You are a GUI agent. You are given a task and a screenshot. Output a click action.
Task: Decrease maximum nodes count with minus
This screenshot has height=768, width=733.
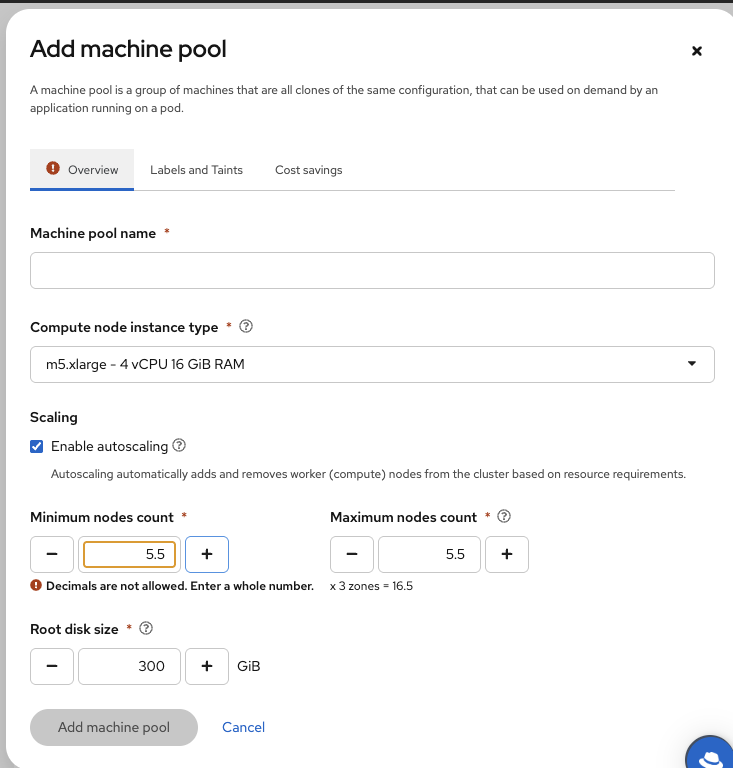click(352, 554)
